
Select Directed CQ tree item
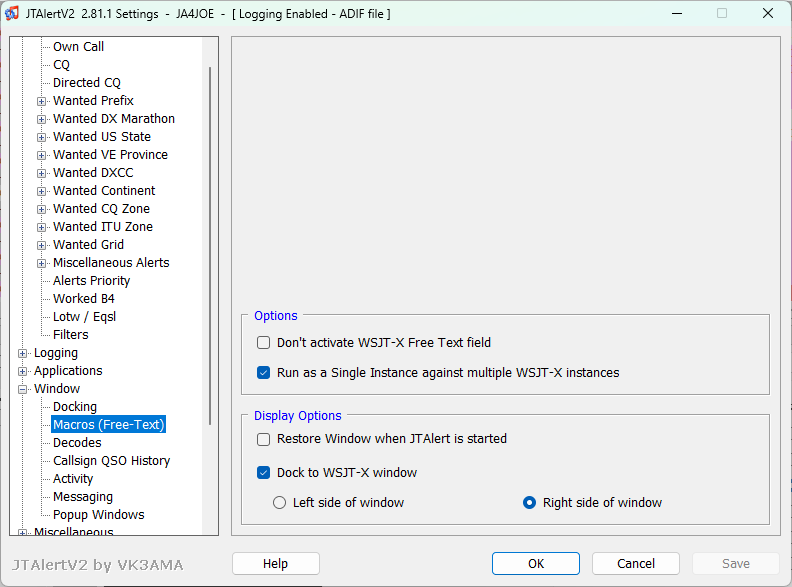click(x=87, y=82)
